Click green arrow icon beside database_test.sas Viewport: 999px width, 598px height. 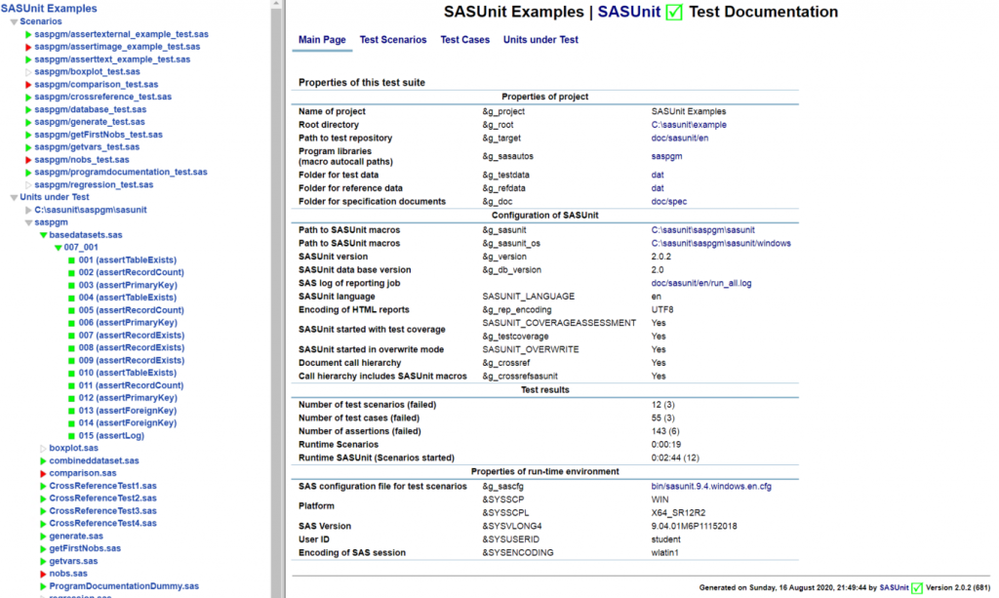(29, 110)
